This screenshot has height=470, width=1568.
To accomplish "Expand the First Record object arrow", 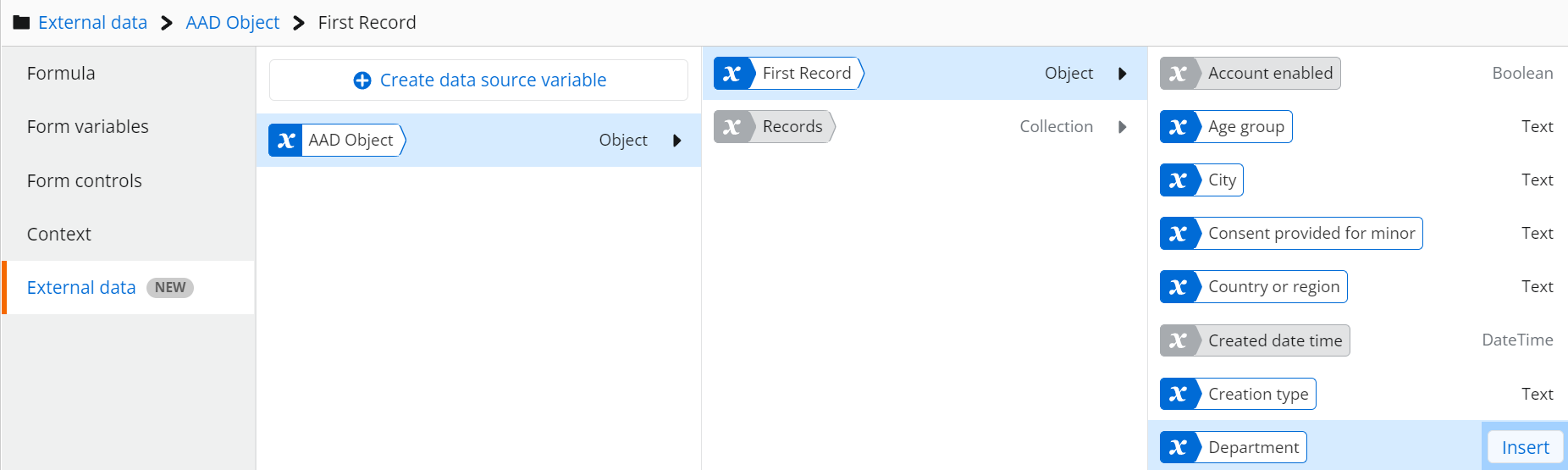I will tap(1122, 74).
